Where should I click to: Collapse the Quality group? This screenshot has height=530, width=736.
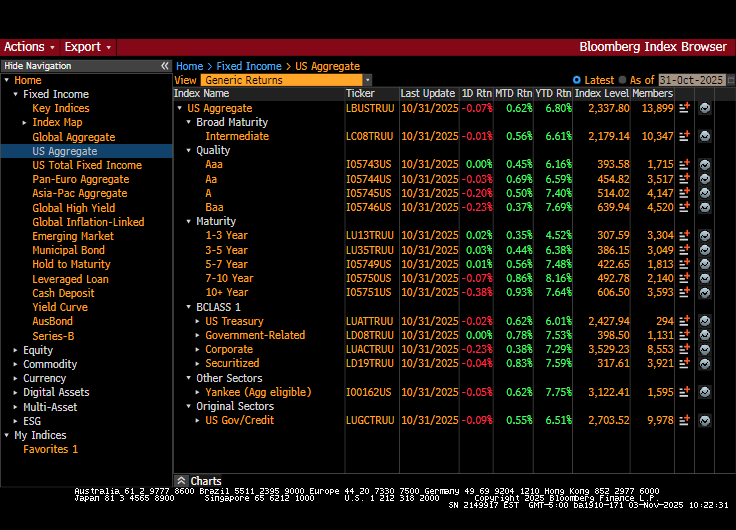[189, 151]
